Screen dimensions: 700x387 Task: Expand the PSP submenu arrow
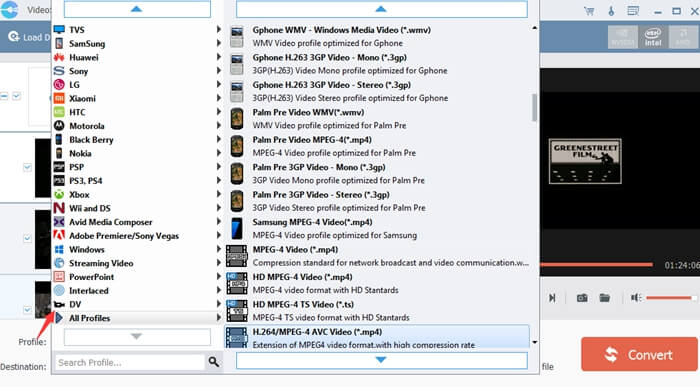[x=219, y=167]
